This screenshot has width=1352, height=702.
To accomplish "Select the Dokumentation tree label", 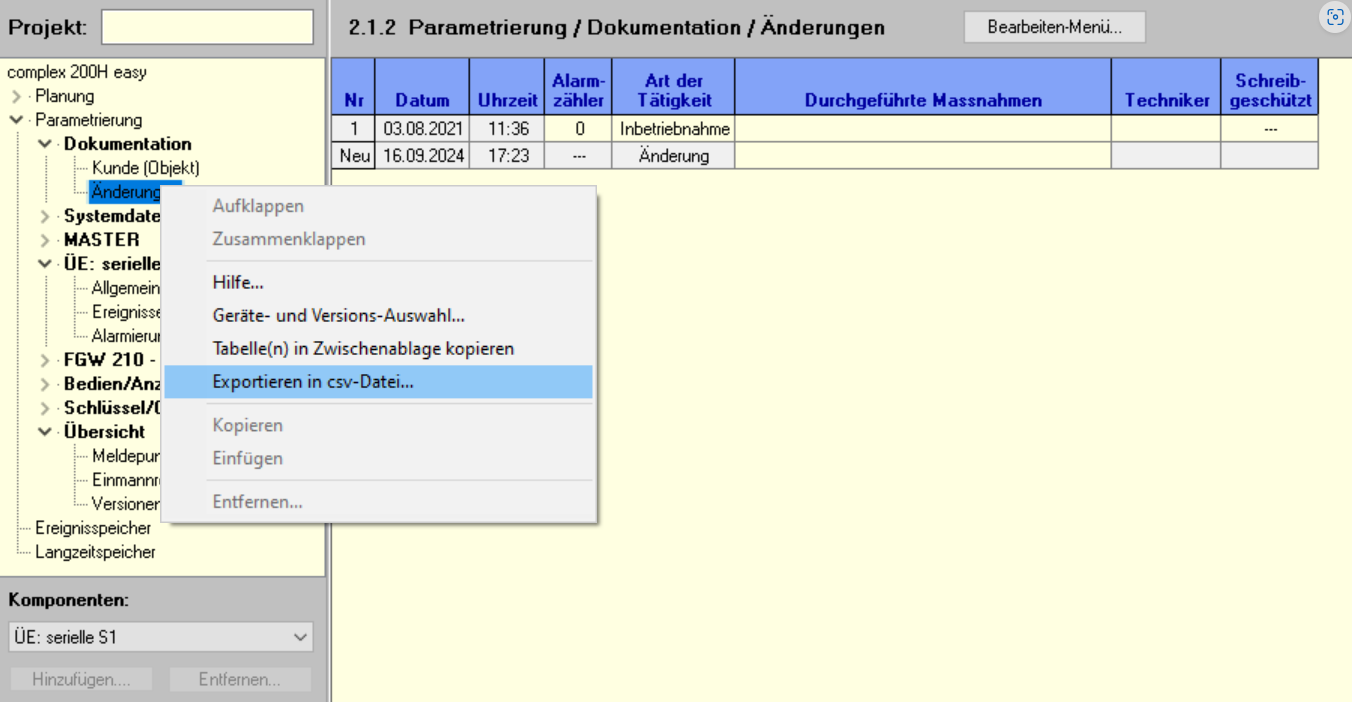I will click(128, 144).
